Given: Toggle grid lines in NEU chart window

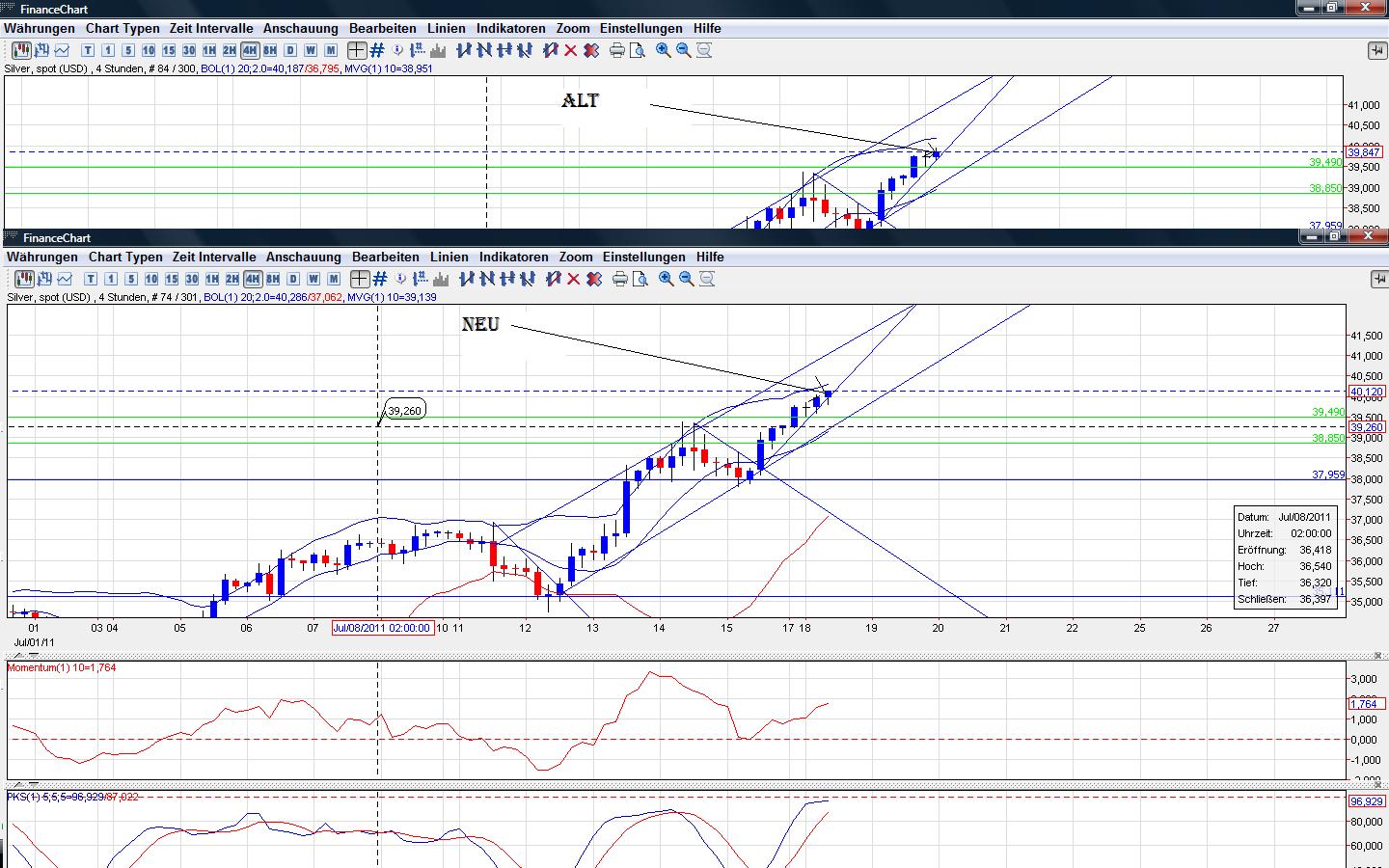Looking at the screenshot, I should click(x=380, y=279).
